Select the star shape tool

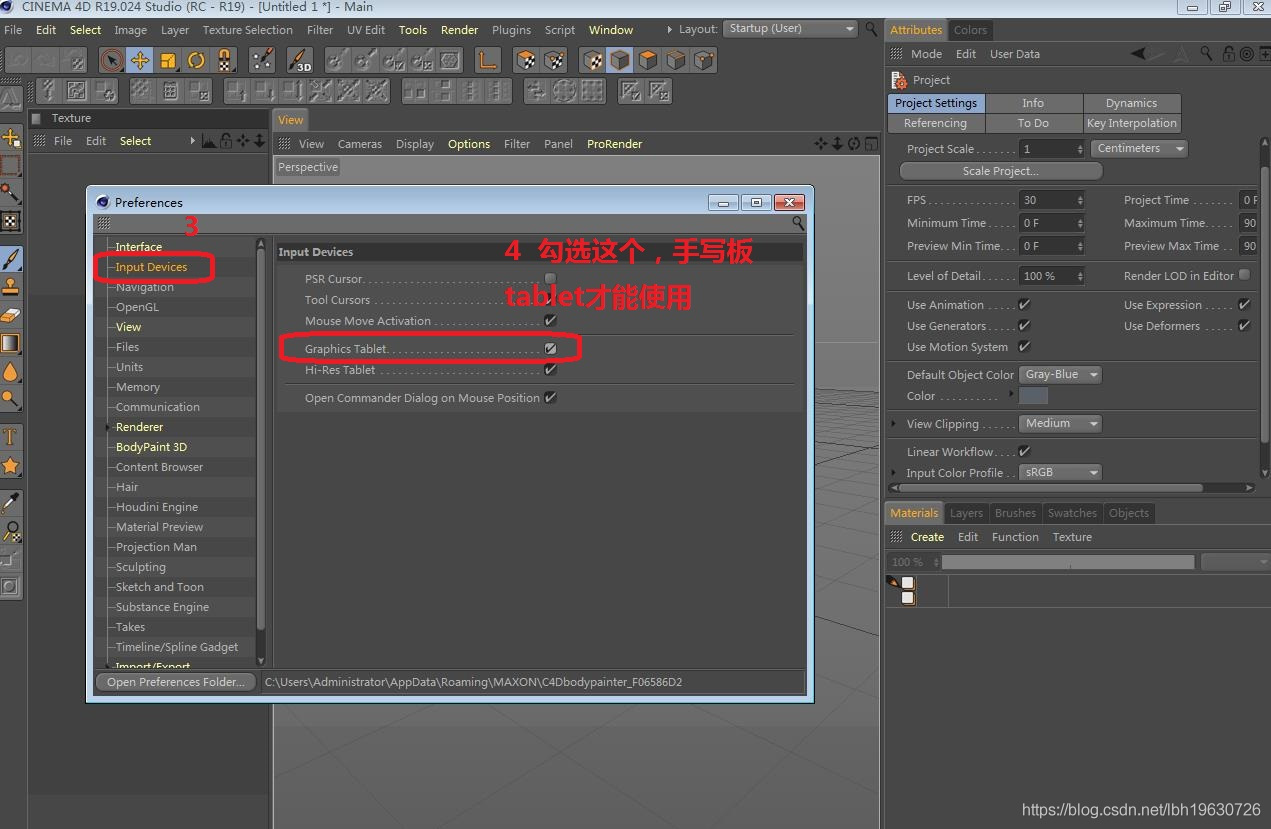pos(11,465)
